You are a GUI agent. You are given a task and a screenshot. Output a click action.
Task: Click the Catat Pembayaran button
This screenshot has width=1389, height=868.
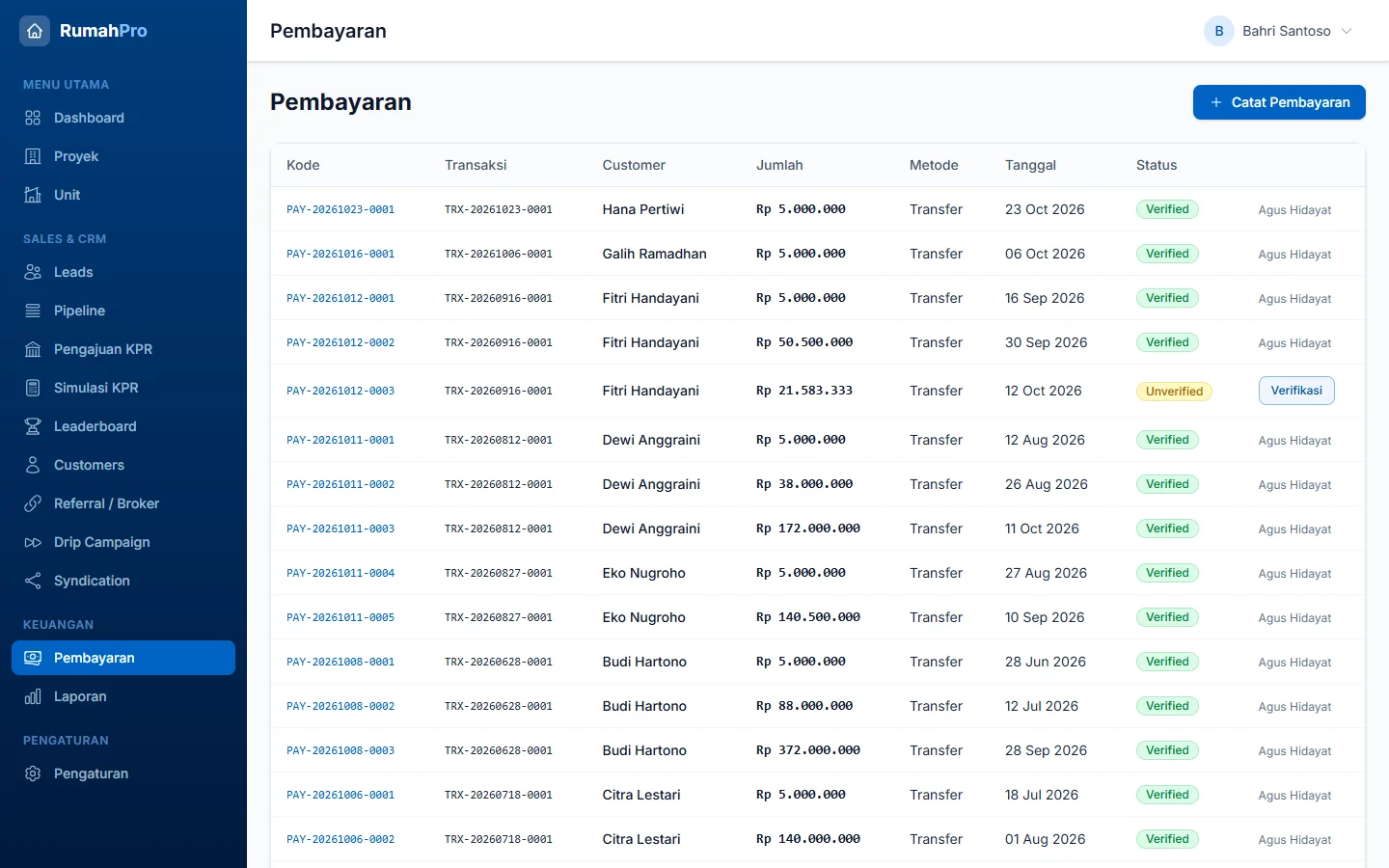coord(1279,102)
